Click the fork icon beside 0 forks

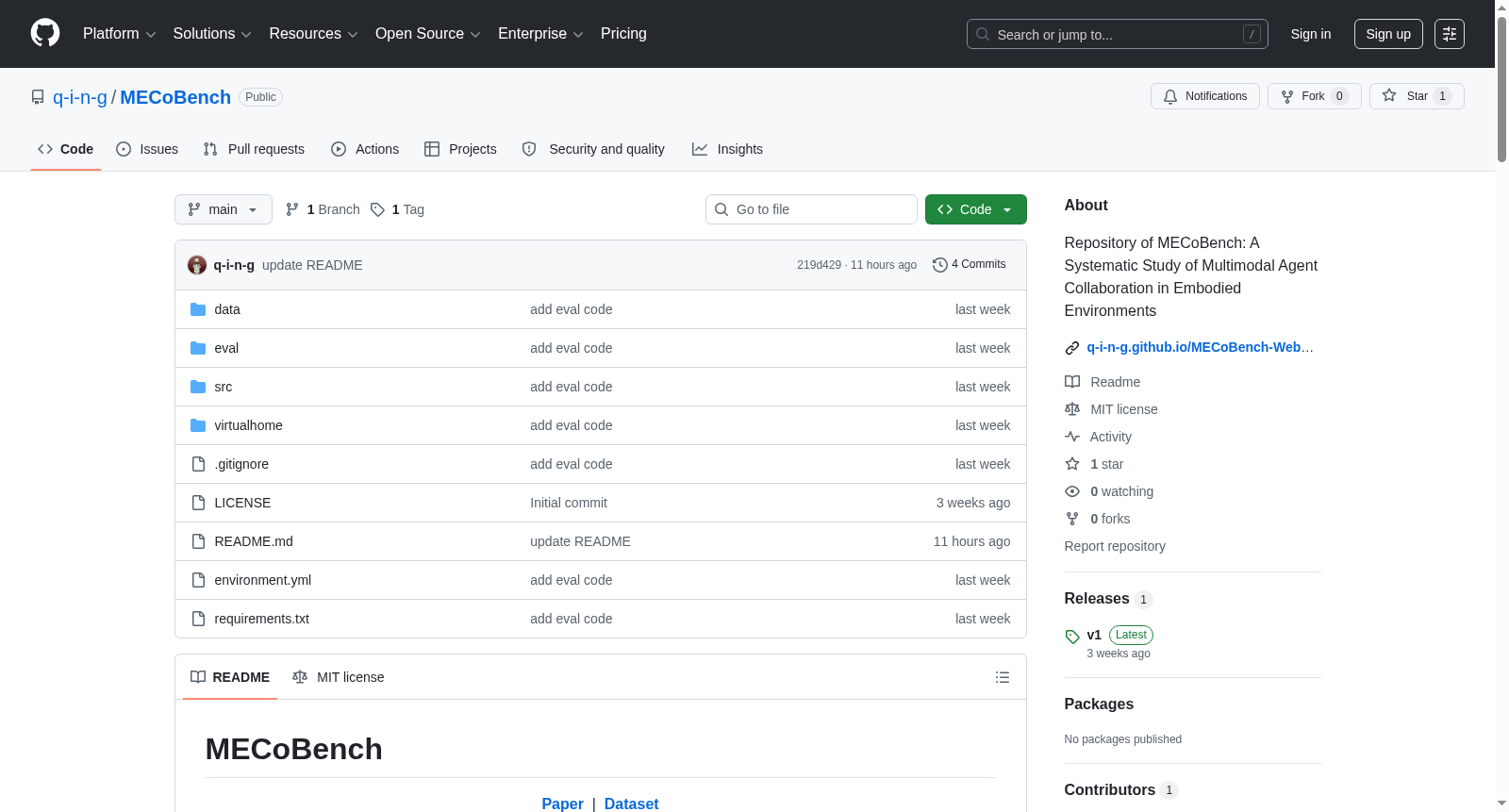pyautogui.click(x=1072, y=519)
